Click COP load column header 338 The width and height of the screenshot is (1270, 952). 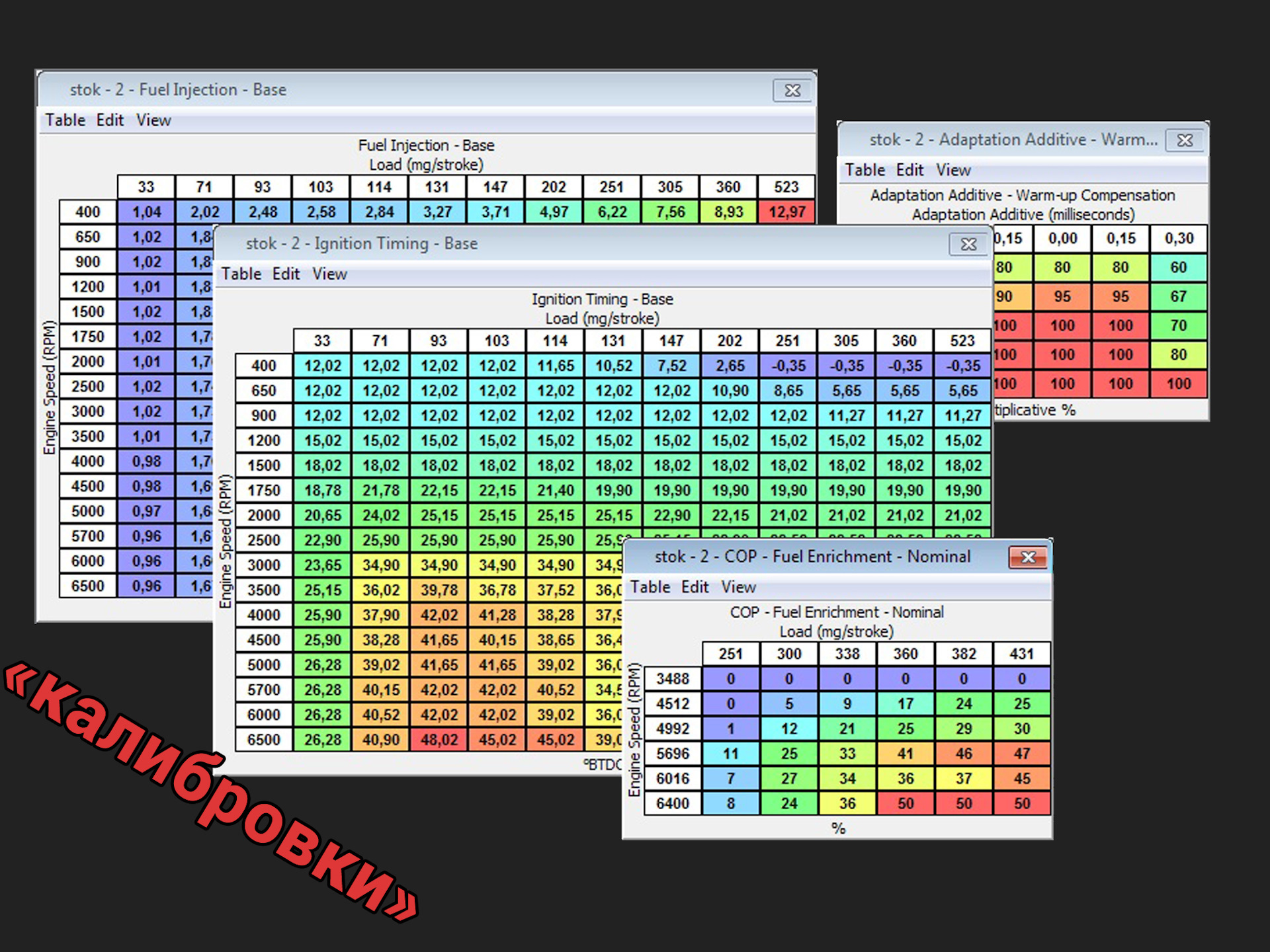point(847,654)
